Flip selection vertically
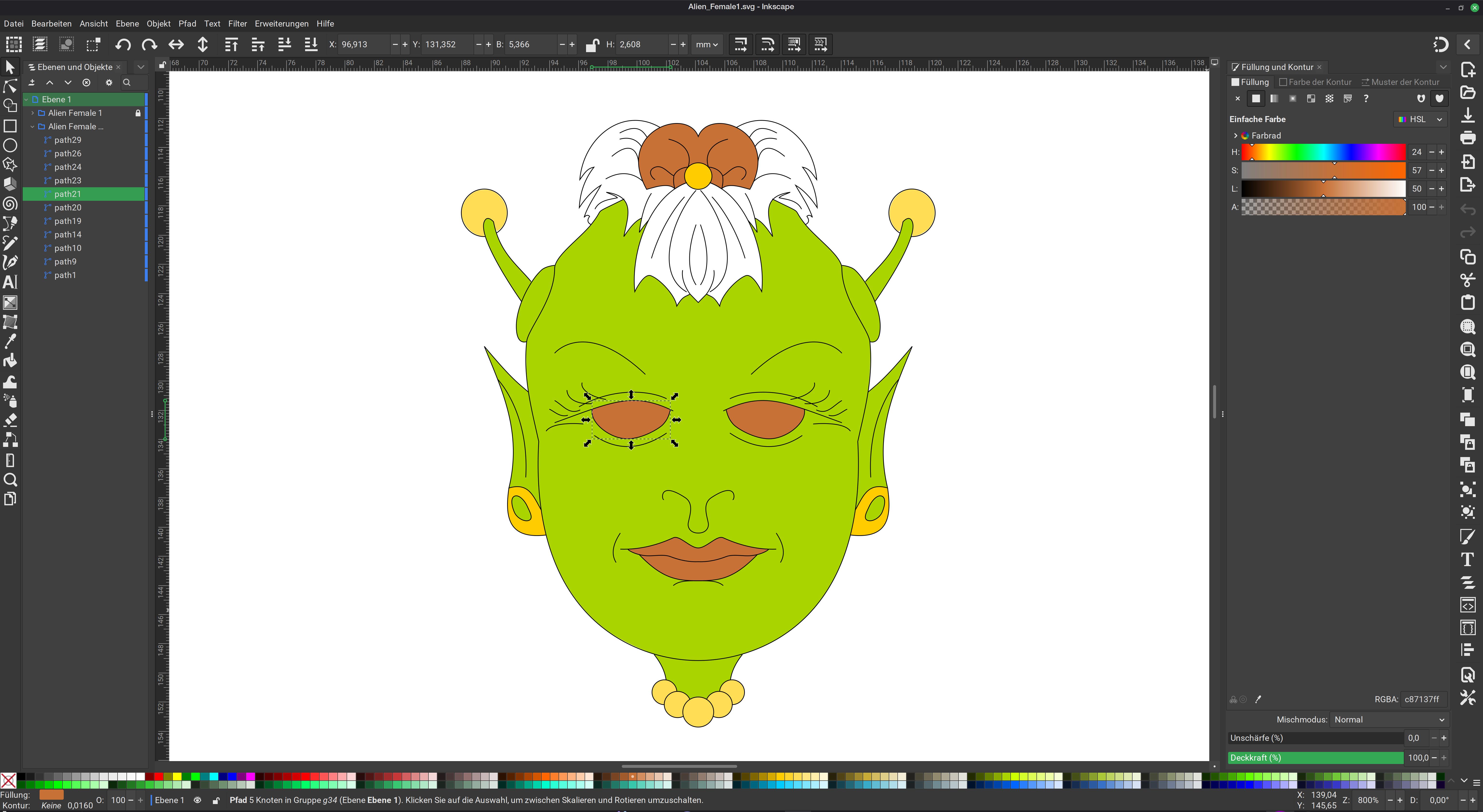 (x=203, y=44)
